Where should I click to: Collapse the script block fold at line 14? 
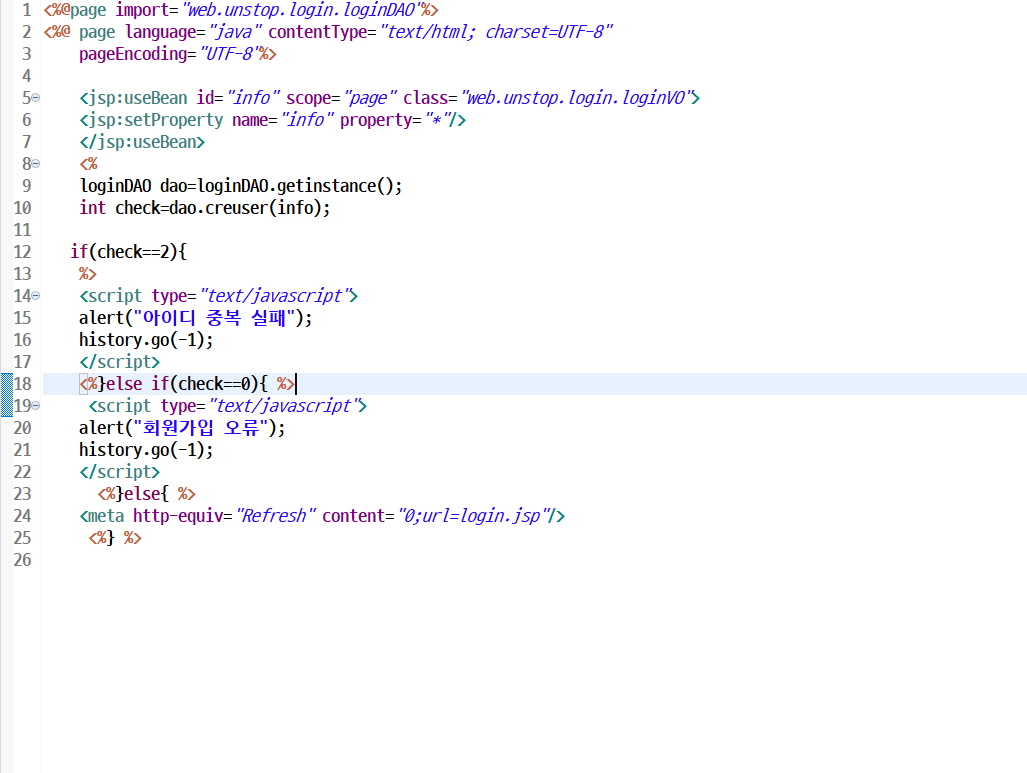[x=36, y=296]
